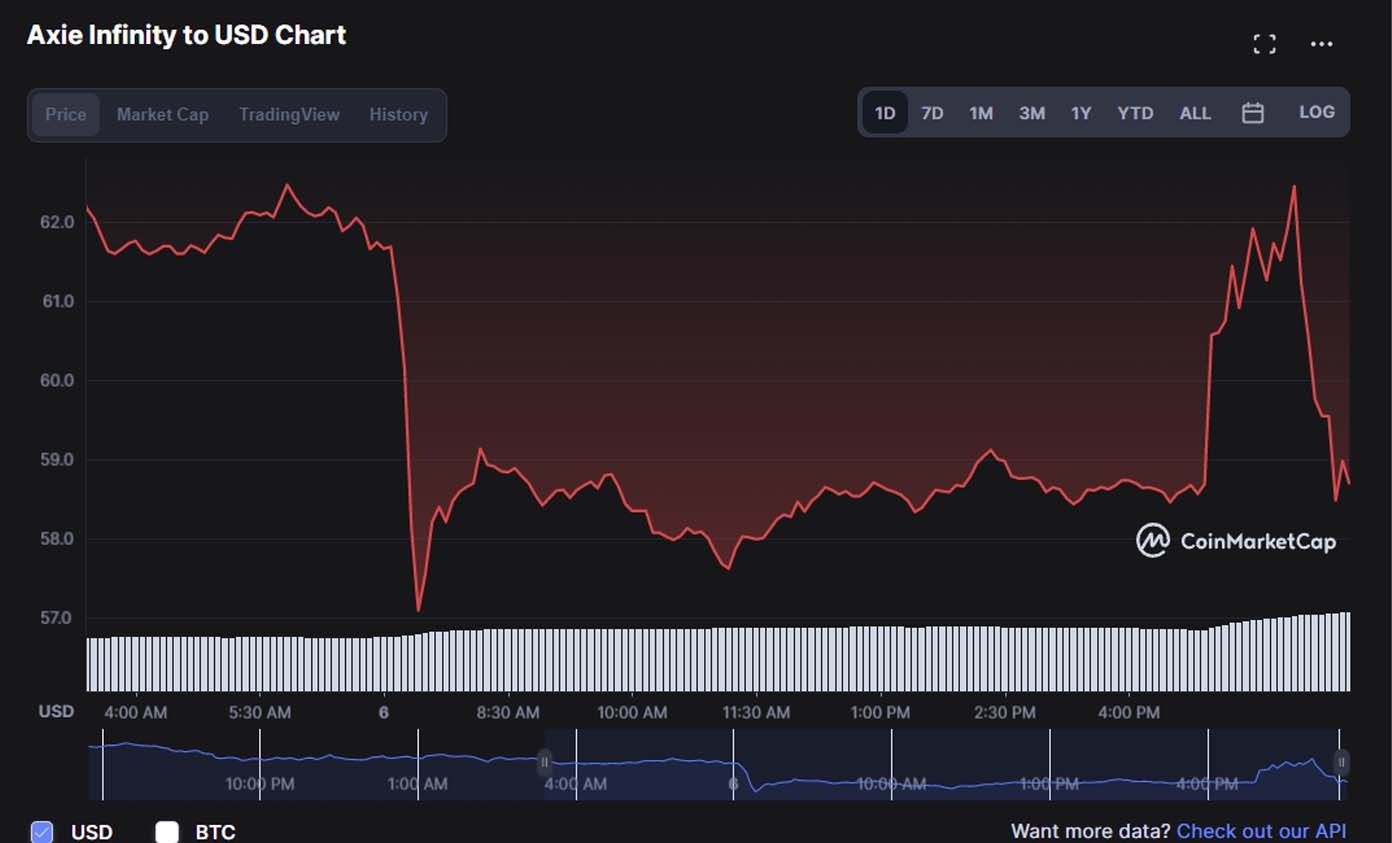This screenshot has width=1392, height=843.
Task: Select the 7D time range
Action: (932, 113)
